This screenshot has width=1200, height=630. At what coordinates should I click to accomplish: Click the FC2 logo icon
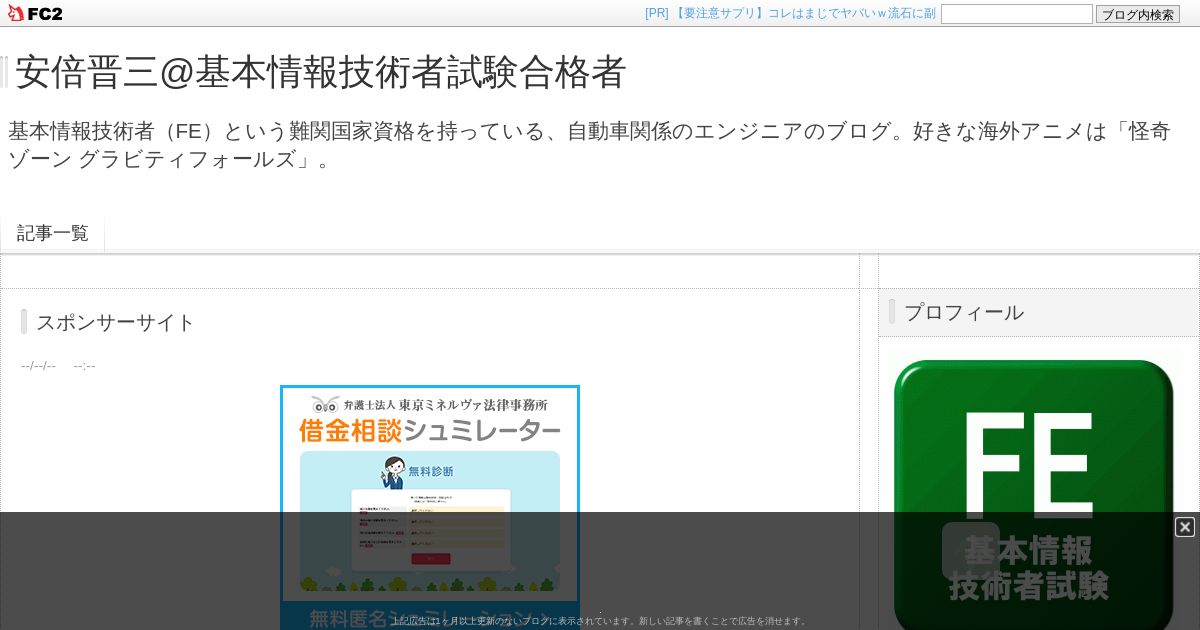coord(35,13)
